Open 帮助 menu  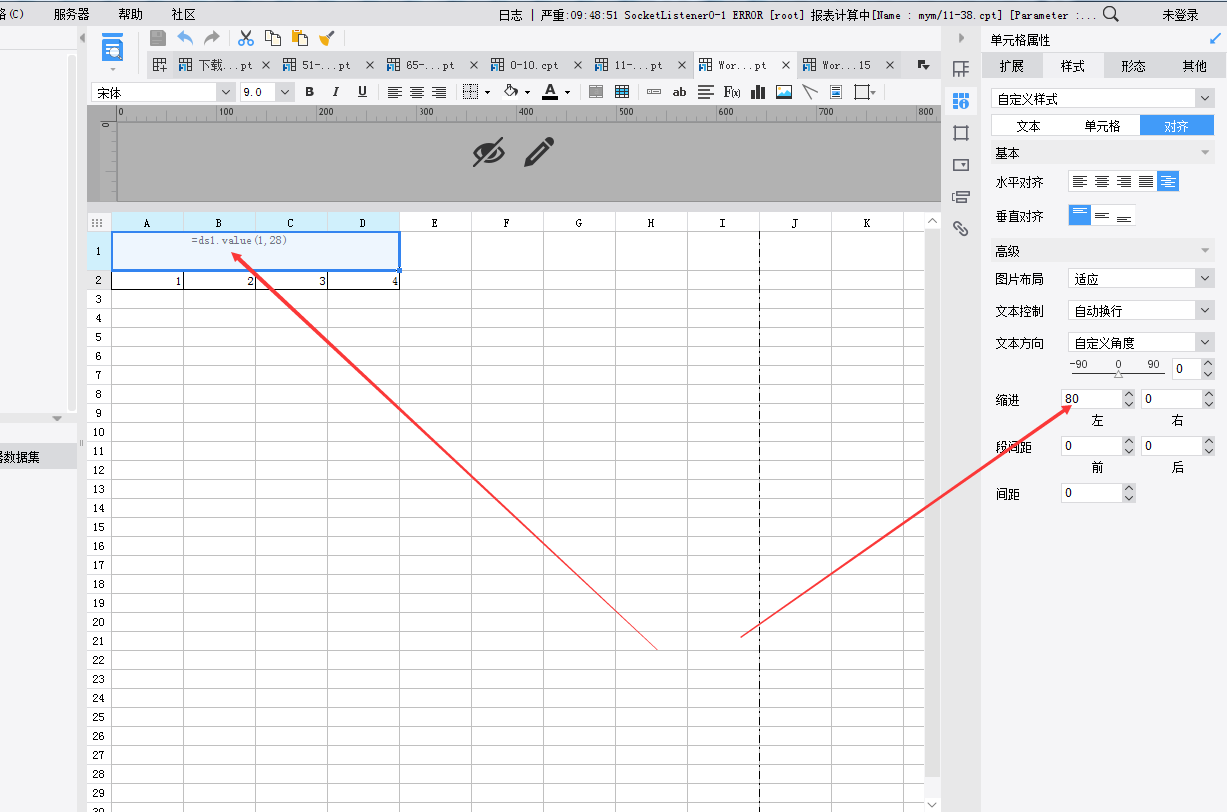[130, 14]
